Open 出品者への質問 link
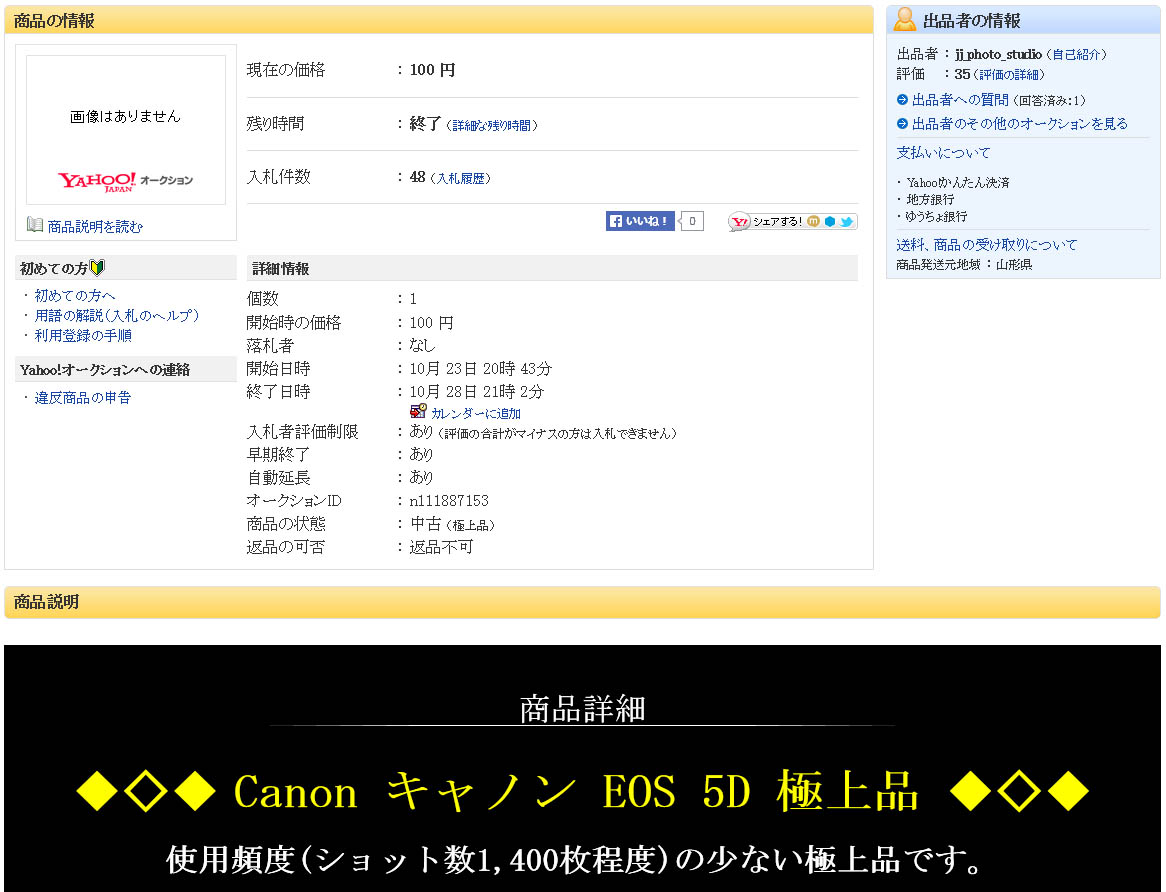The image size is (1166, 892). (x=960, y=100)
